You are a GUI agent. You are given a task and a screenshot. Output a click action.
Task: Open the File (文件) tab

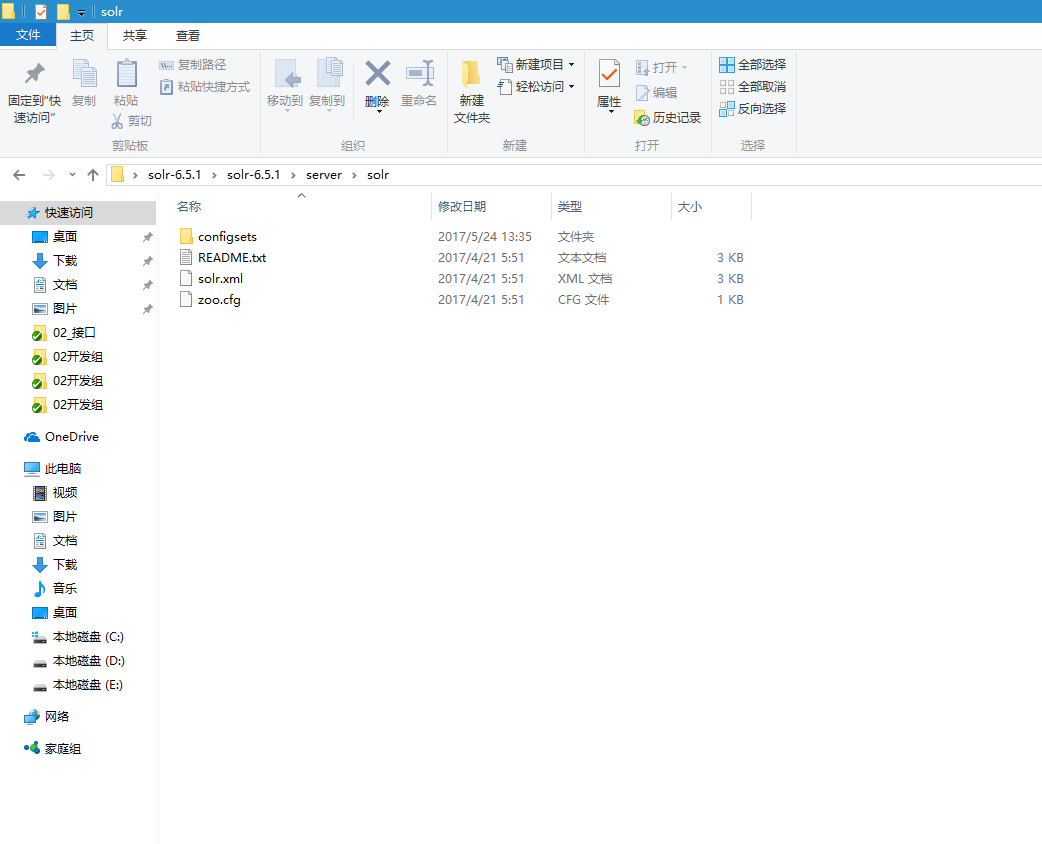[x=28, y=35]
